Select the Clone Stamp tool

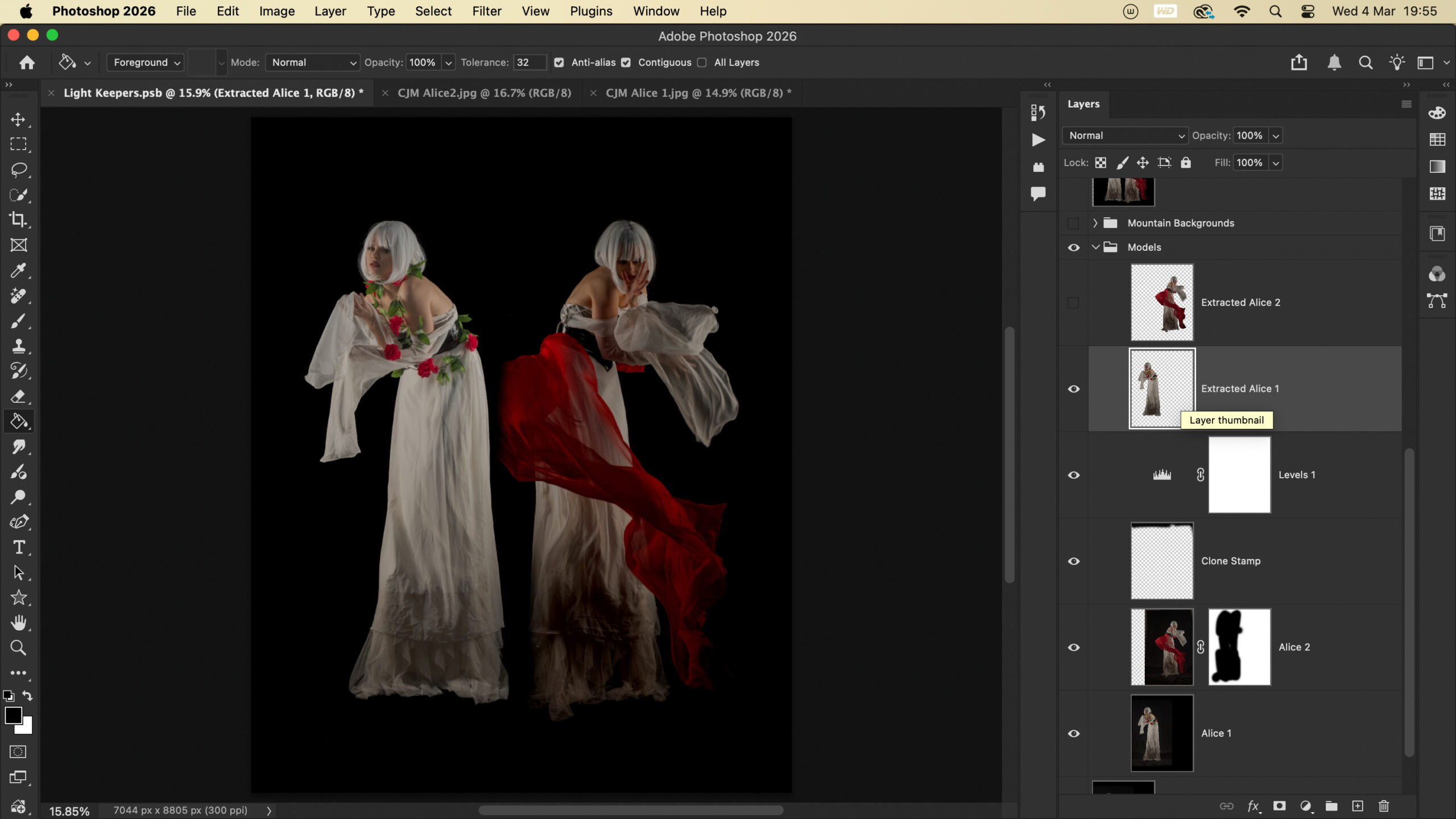click(x=18, y=346)
